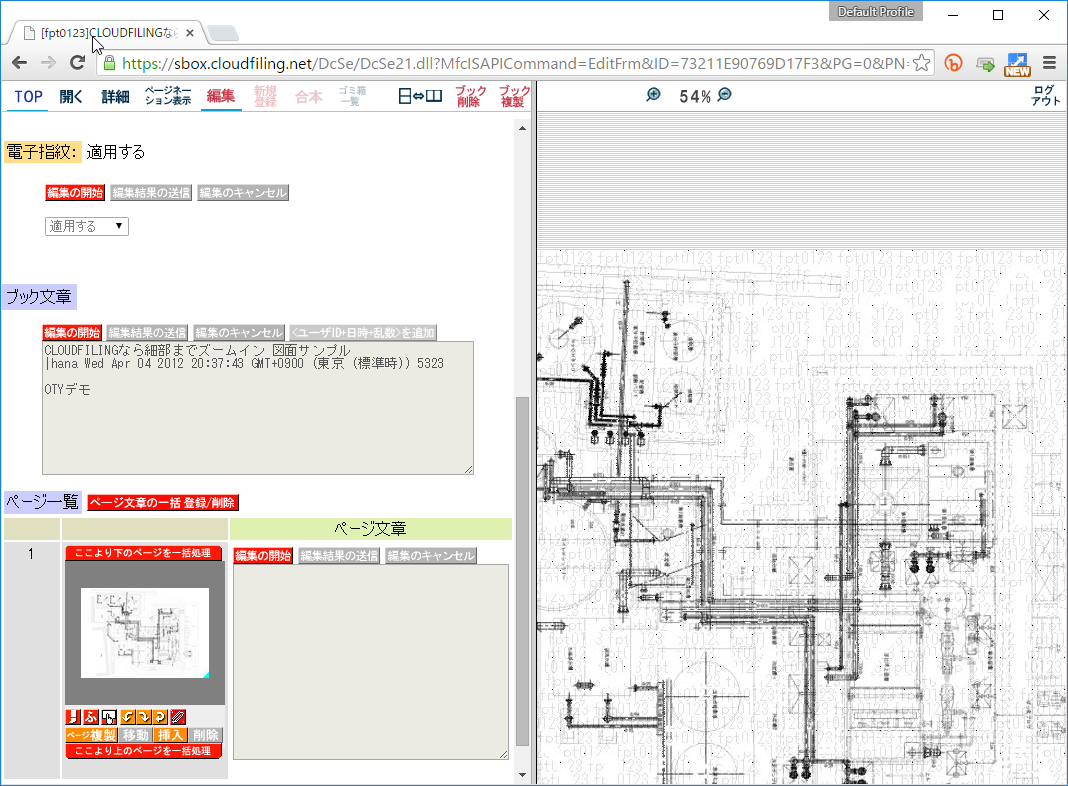The image size is (1068, 786).
Task: Open the 詳細 menu item
Action: pos(115,97)
